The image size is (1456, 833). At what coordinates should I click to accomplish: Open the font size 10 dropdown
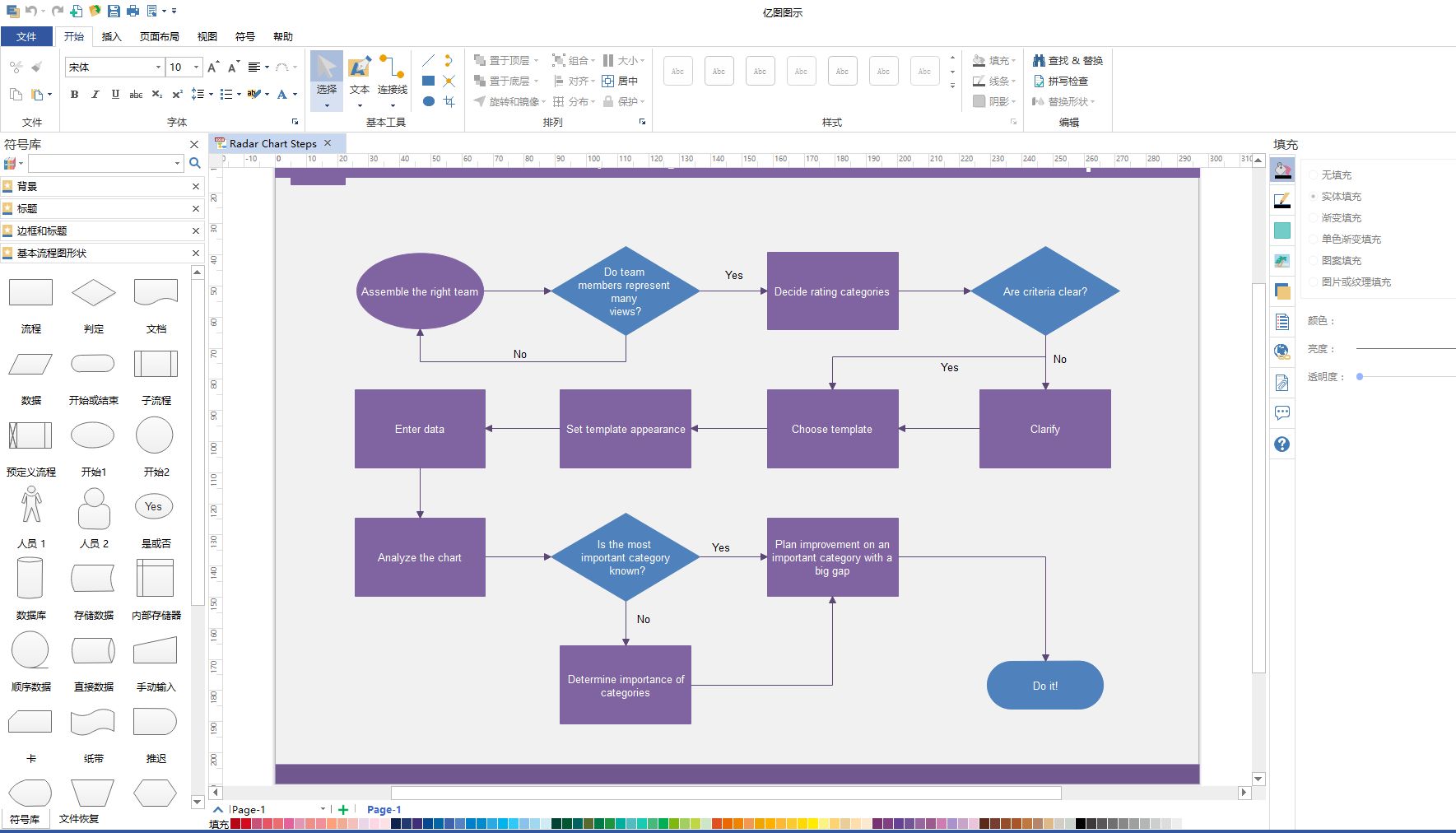196,67
